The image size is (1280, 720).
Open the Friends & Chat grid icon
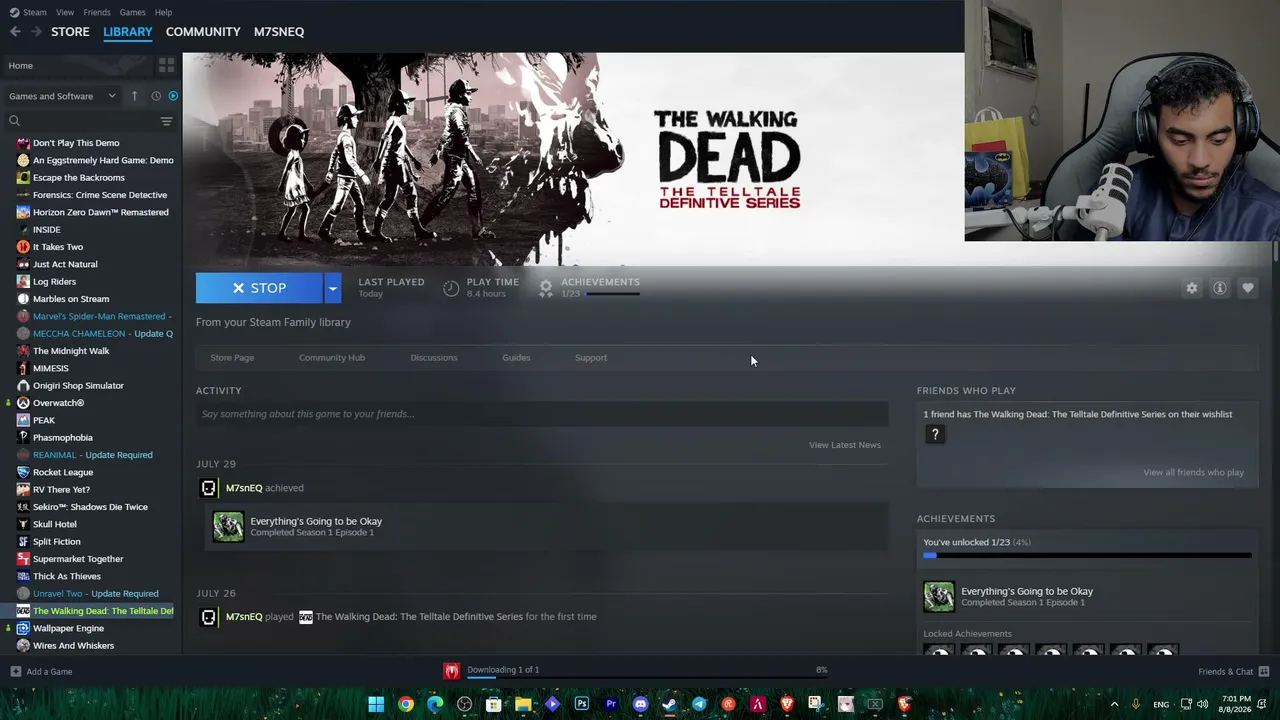(1264, 671)
